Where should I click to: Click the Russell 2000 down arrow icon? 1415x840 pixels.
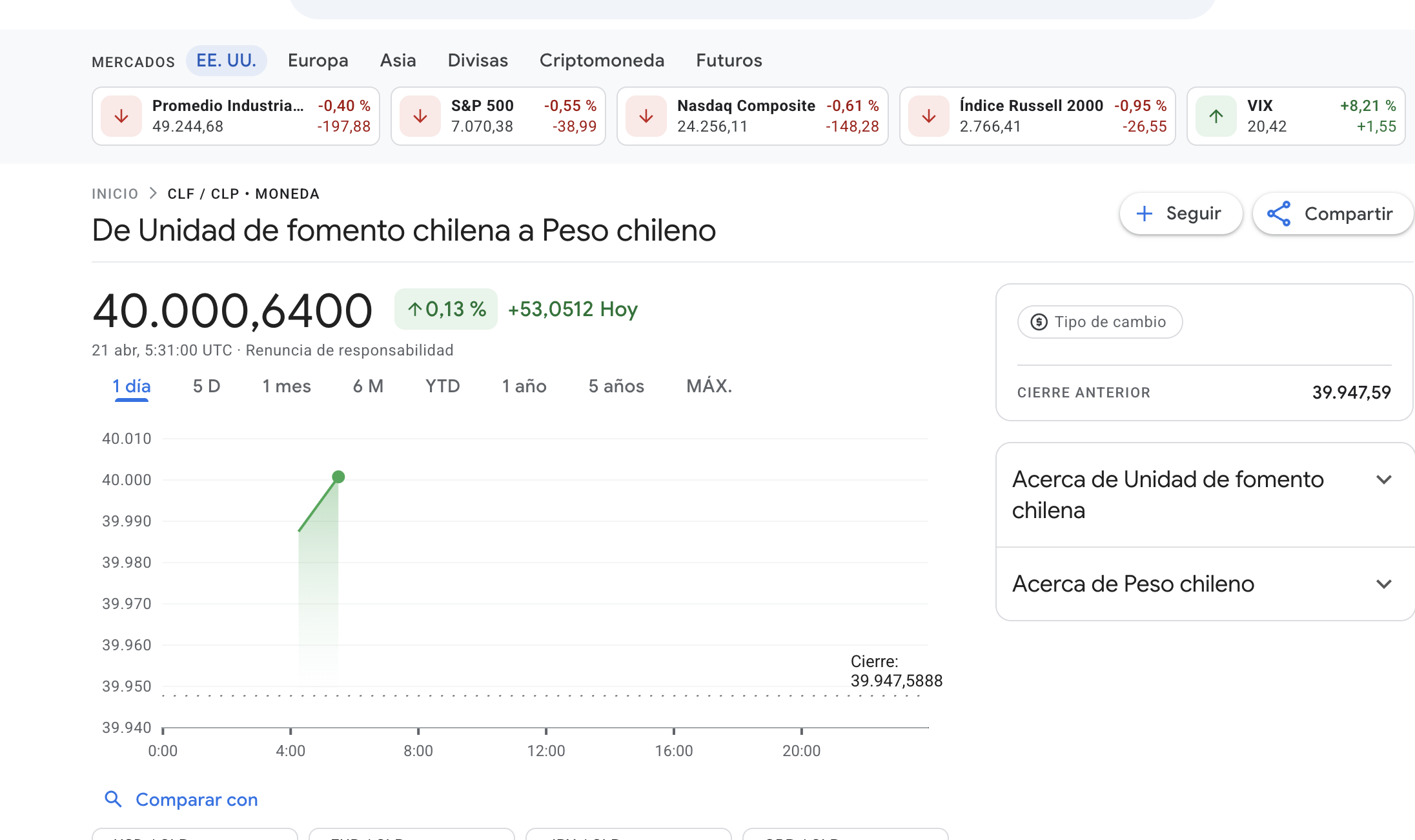tap(929, 116)
